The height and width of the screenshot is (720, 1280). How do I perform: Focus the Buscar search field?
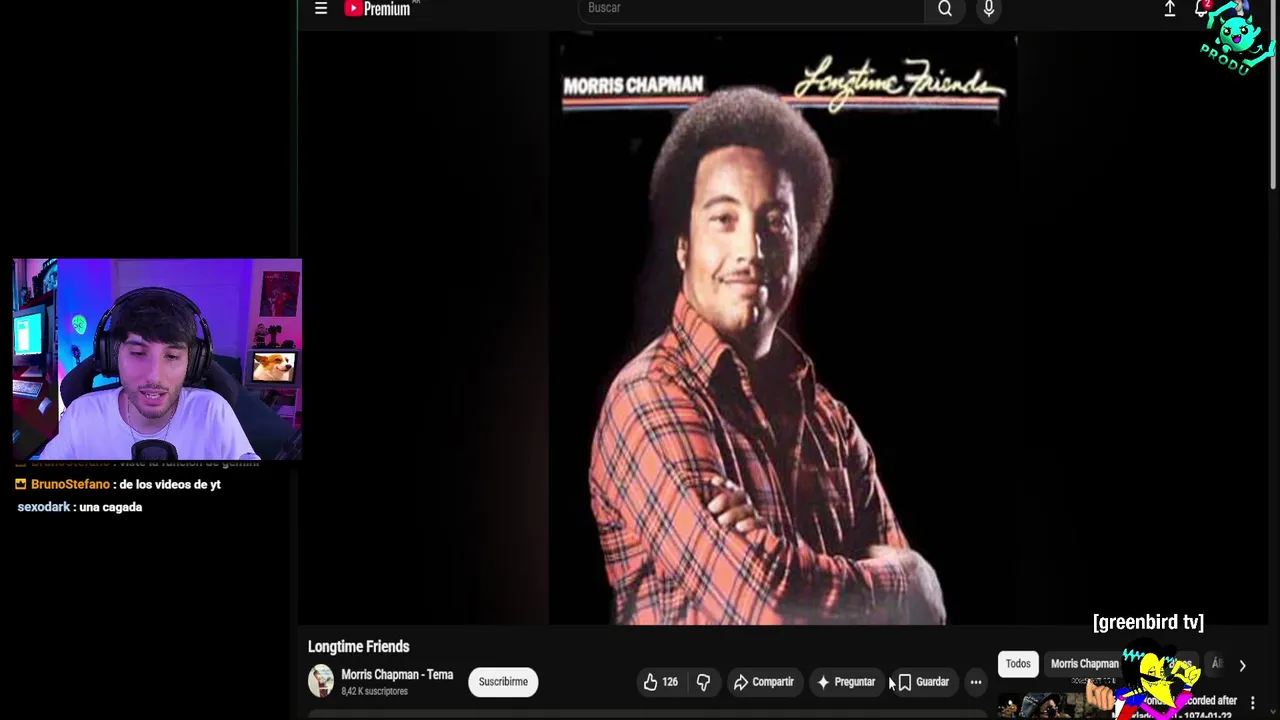coord(751,9)
